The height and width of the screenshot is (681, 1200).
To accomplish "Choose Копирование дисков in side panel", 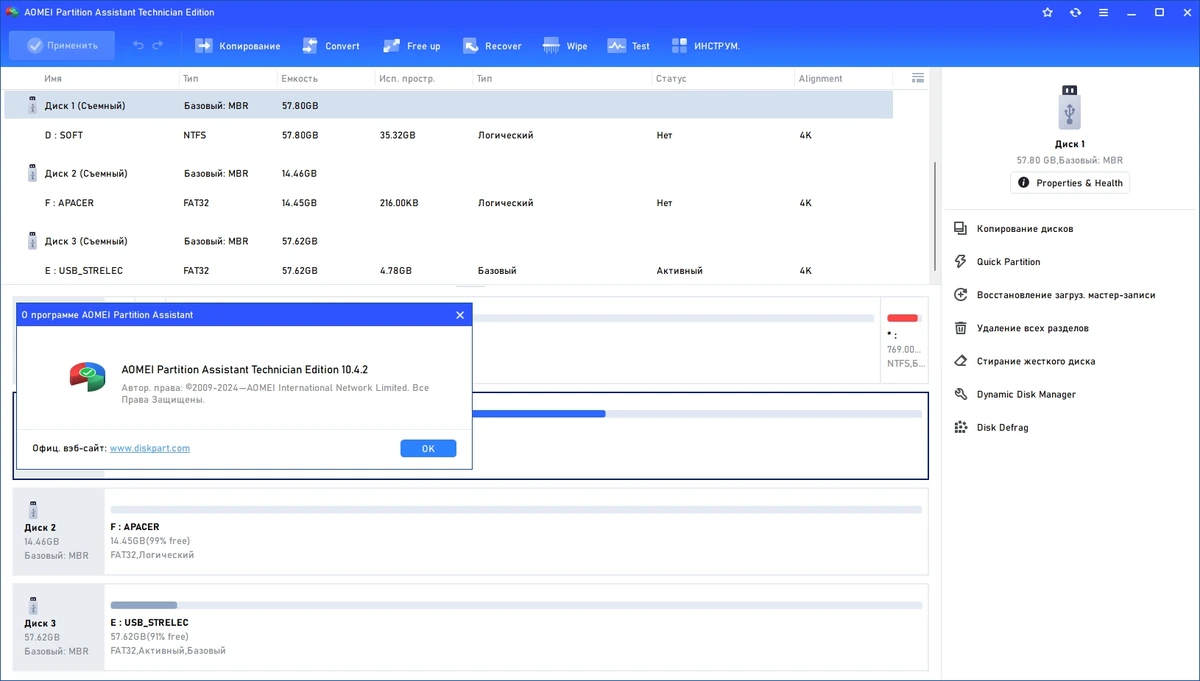I will coord(1025,229).
